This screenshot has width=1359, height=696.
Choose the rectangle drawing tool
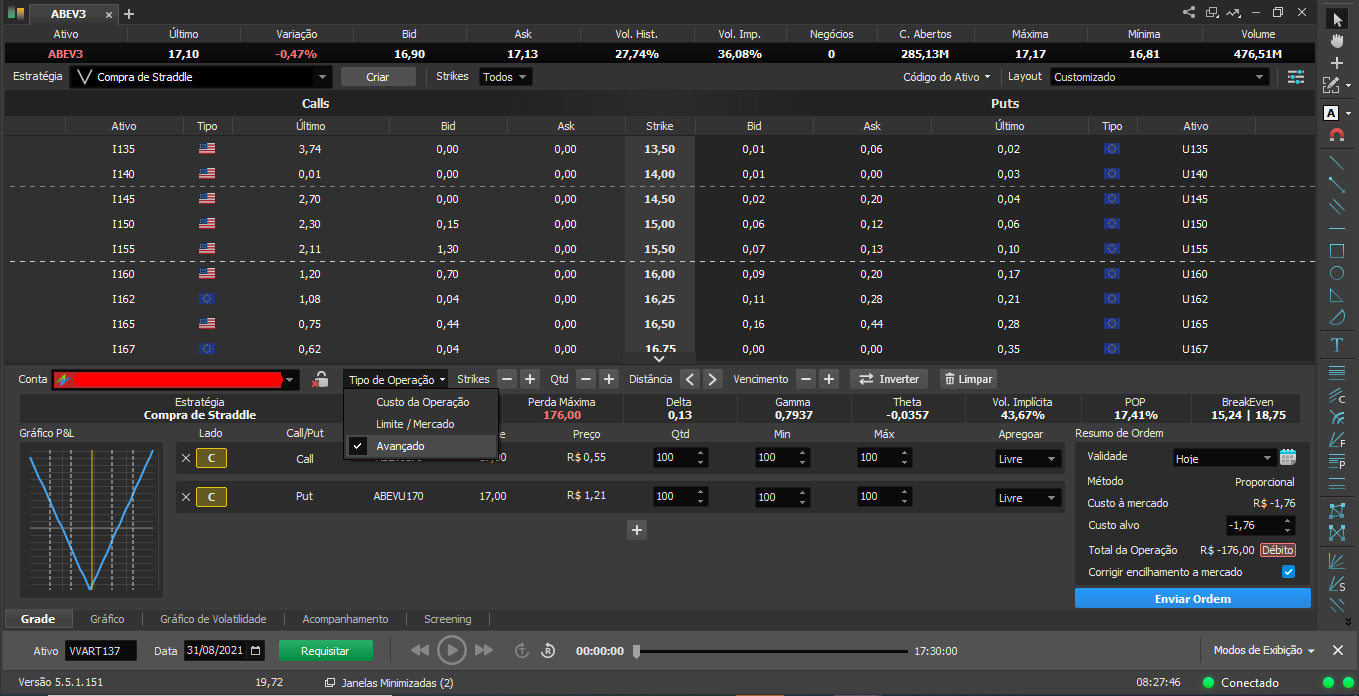(x=1337, y=251)
